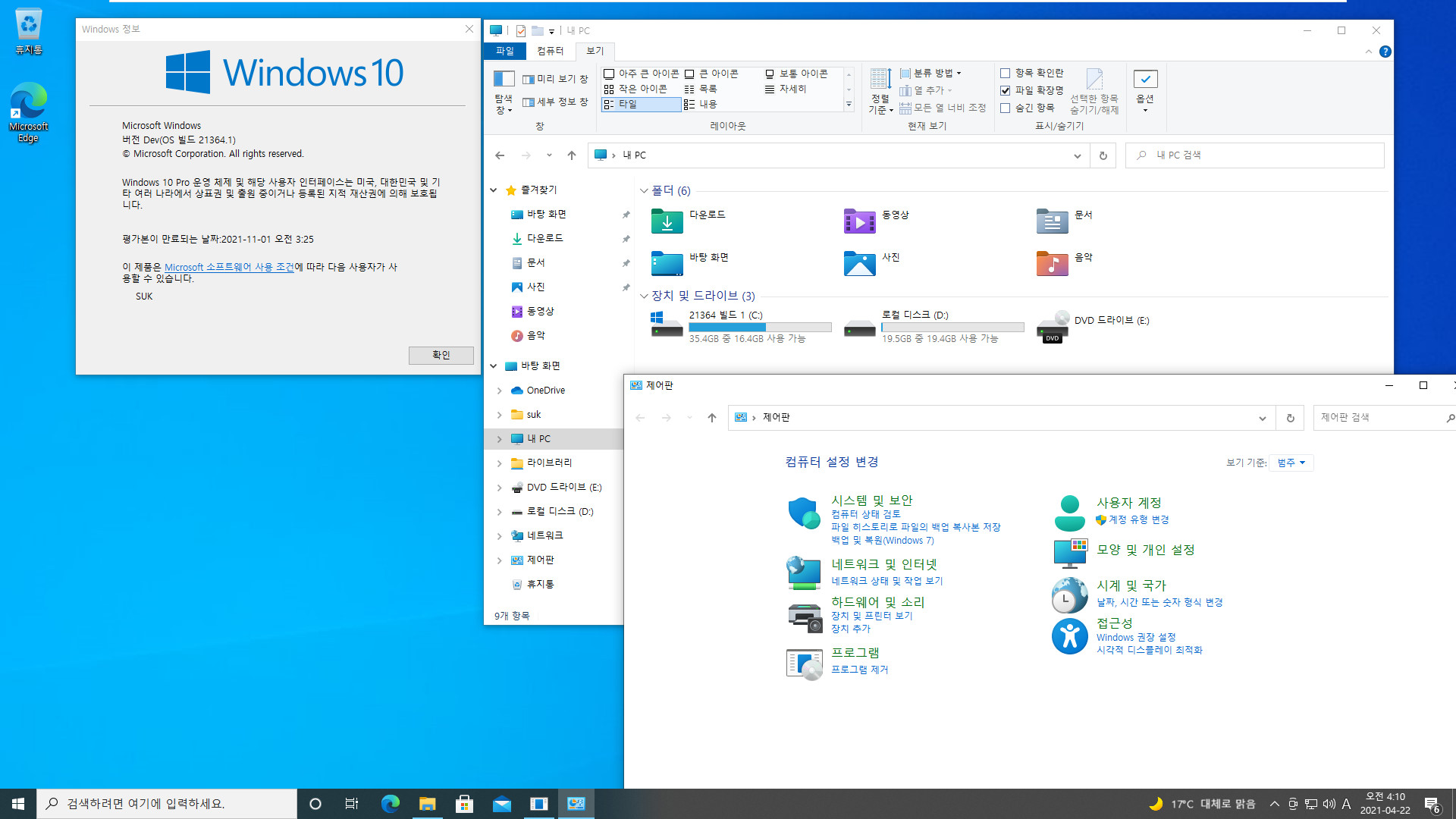Open 하드웨어 및 소리 printer icon in 제어판
The image size is (1456, 819).
(805, 617)
